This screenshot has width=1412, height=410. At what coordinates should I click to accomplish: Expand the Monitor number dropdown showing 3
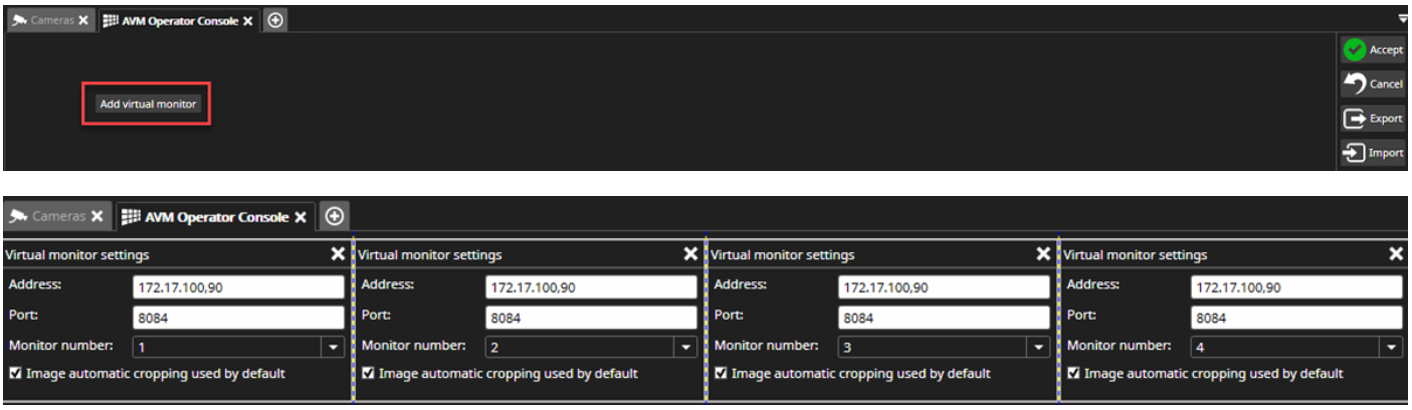[1038, 348]
